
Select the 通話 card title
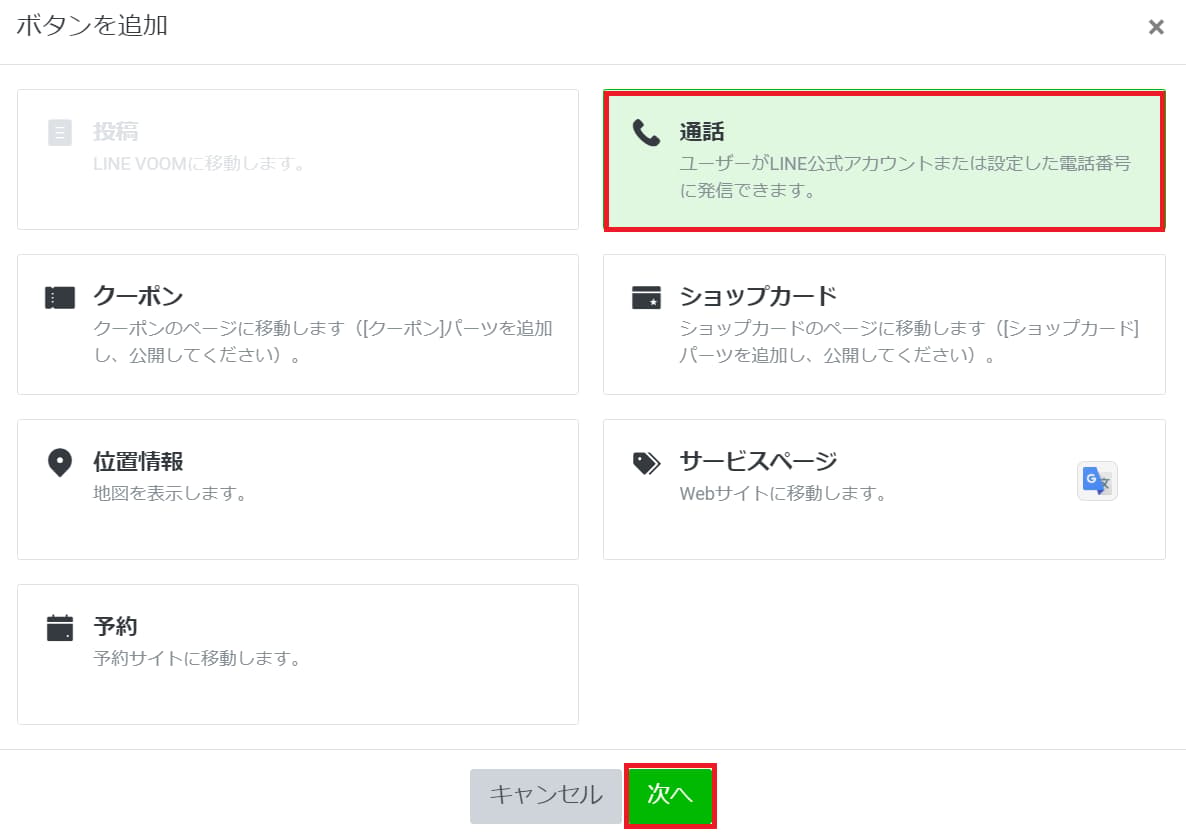[x=702, y=132]
